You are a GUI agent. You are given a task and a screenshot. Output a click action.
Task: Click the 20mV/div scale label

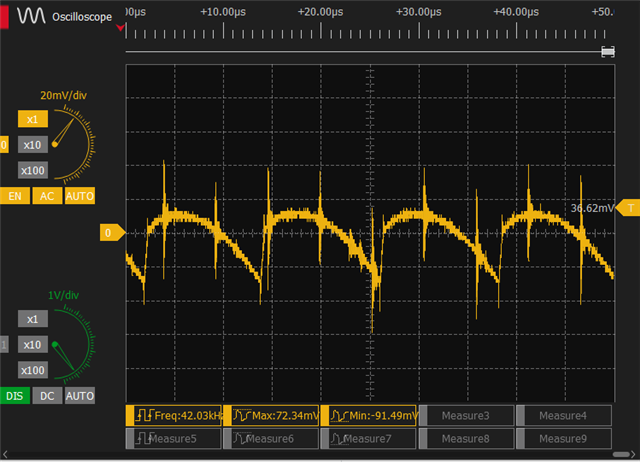pos(63,96)
